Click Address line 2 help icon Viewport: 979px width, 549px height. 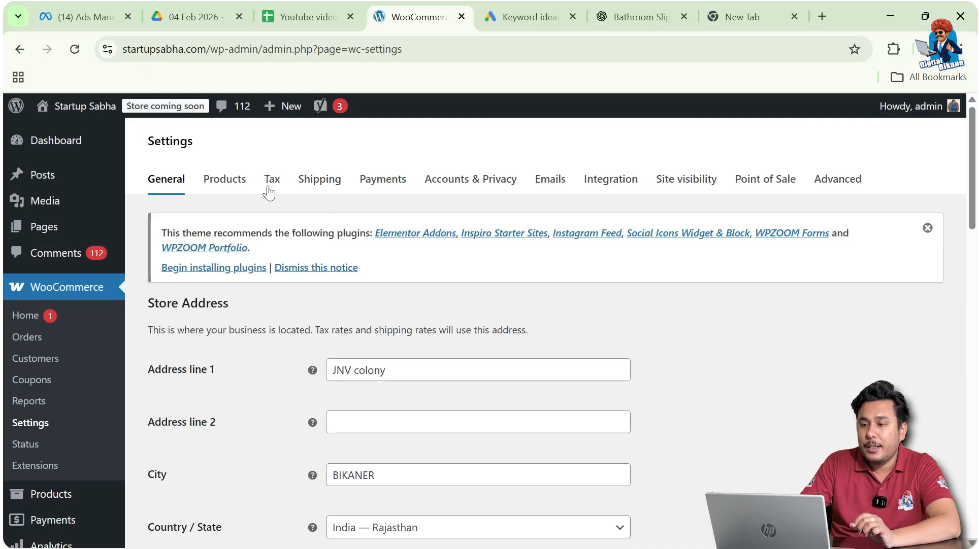point(312,423)
